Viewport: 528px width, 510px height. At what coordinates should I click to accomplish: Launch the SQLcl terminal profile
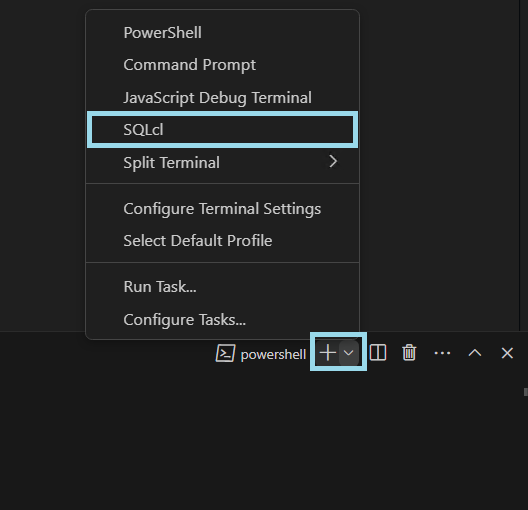pyautogui.click(x=223, y=130)
